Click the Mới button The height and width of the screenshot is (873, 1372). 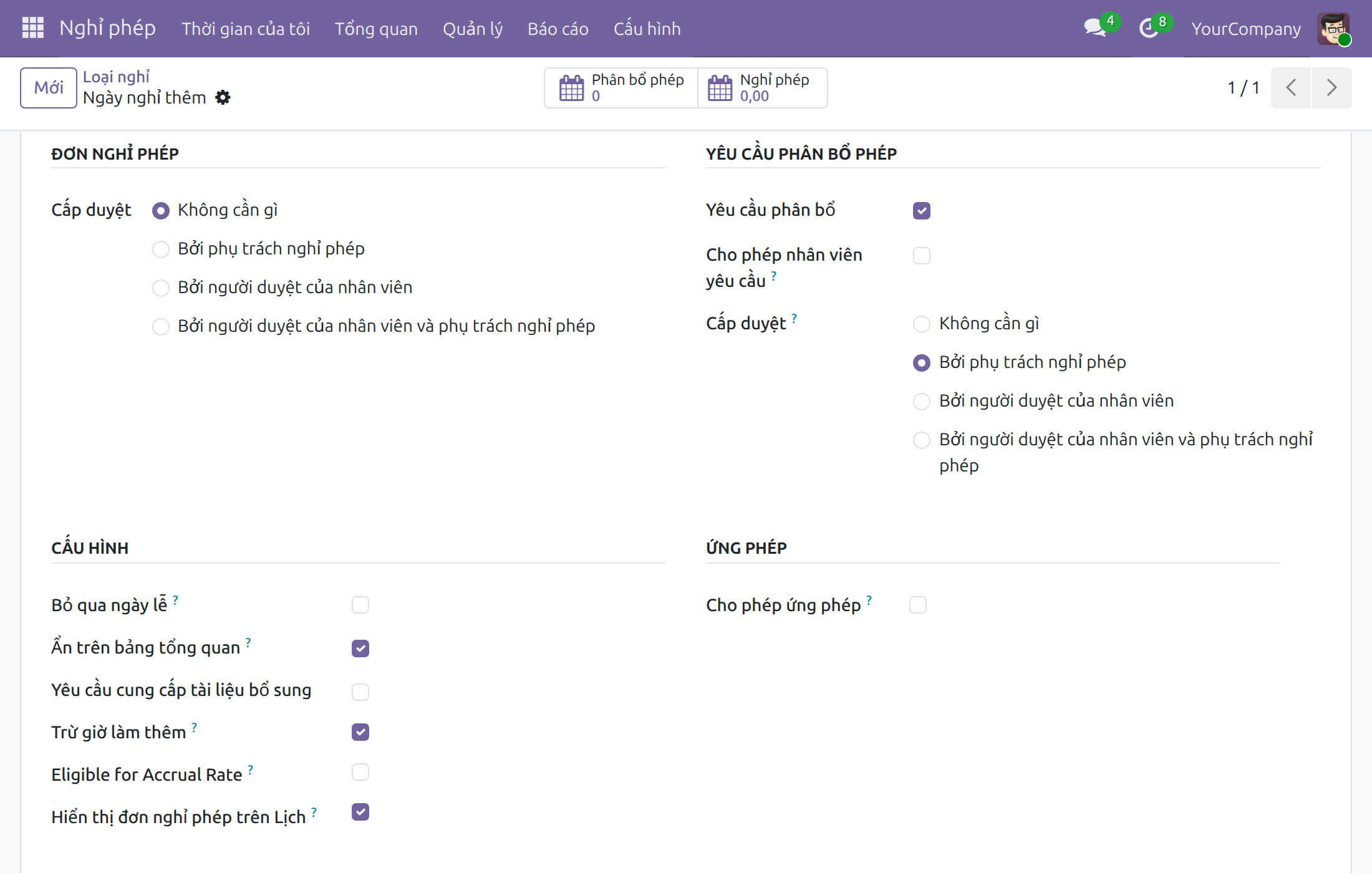coord(49,87)
